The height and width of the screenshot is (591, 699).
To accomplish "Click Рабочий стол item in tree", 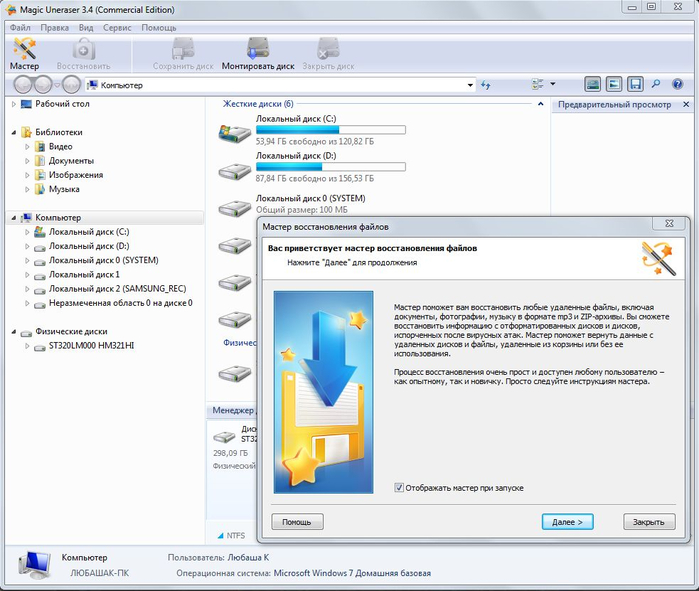I will 62,104.
